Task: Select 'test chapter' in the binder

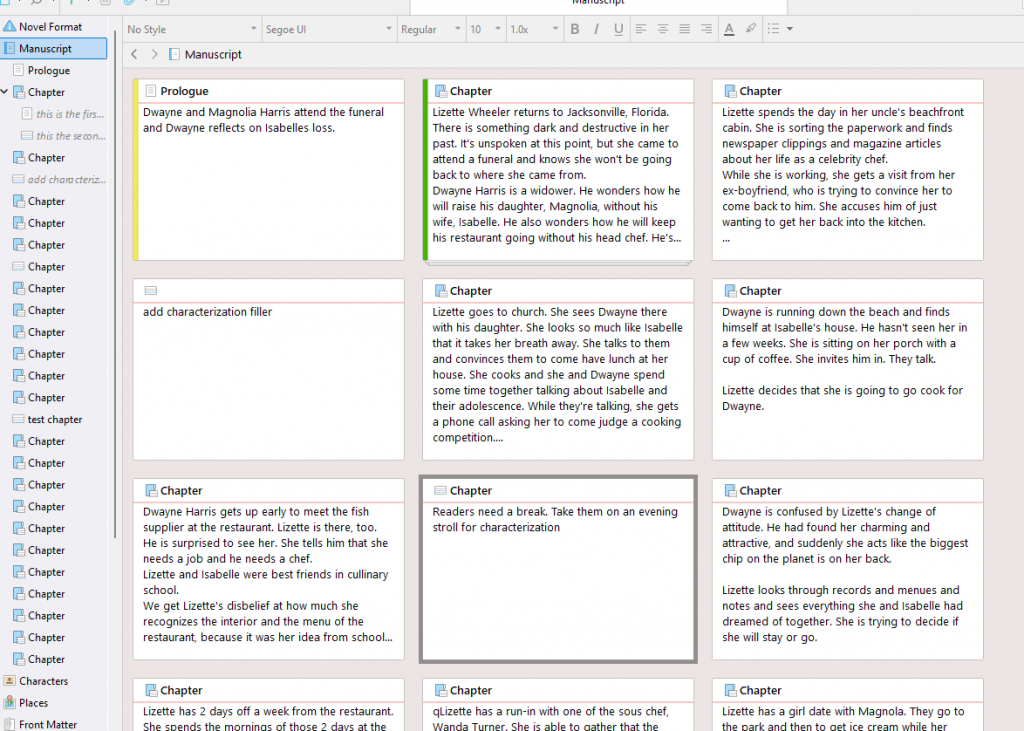Action: [54, 419]
